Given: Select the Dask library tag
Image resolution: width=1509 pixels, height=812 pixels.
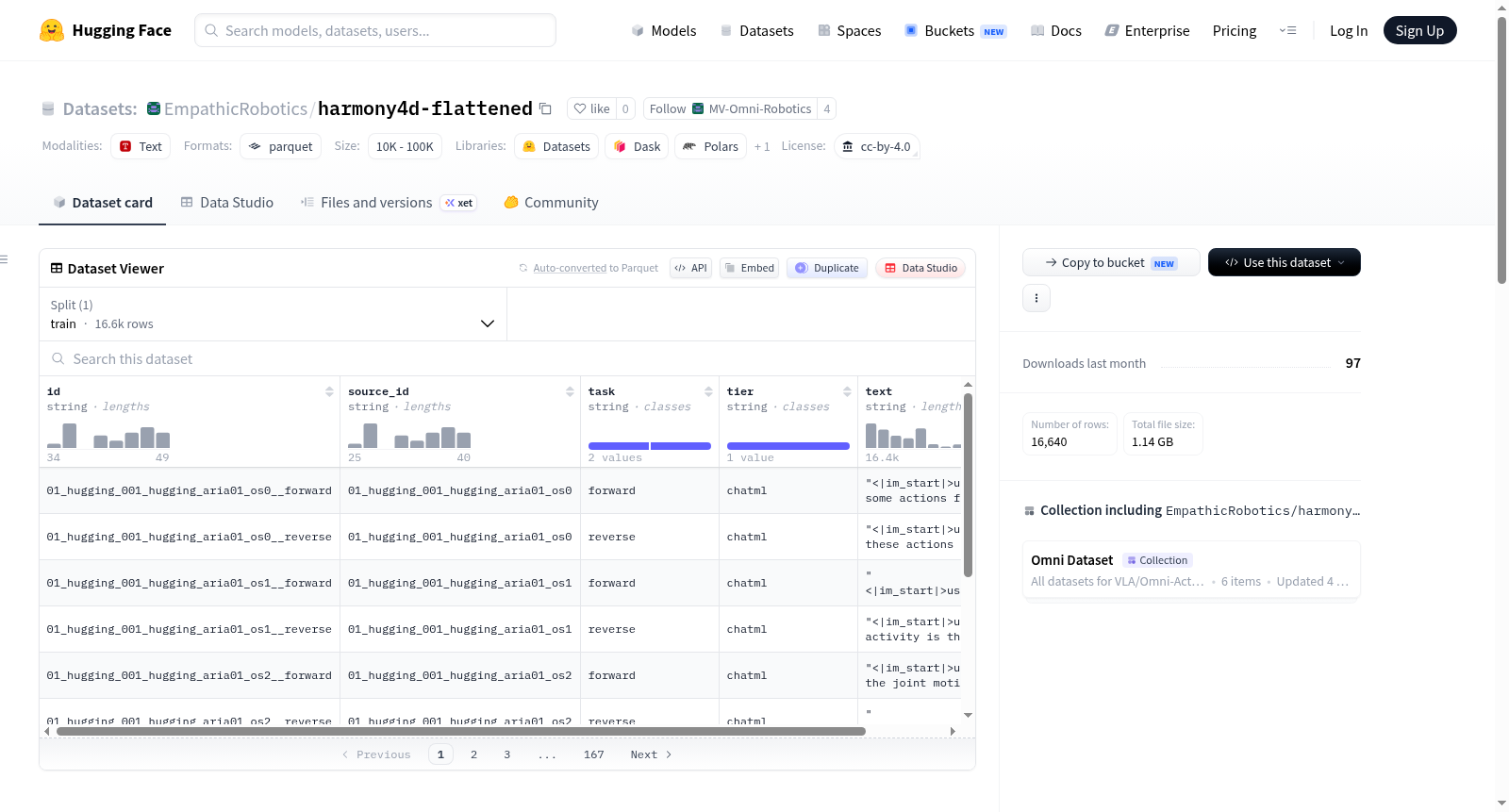Looking at the screenshot, I should click(637, 146).
